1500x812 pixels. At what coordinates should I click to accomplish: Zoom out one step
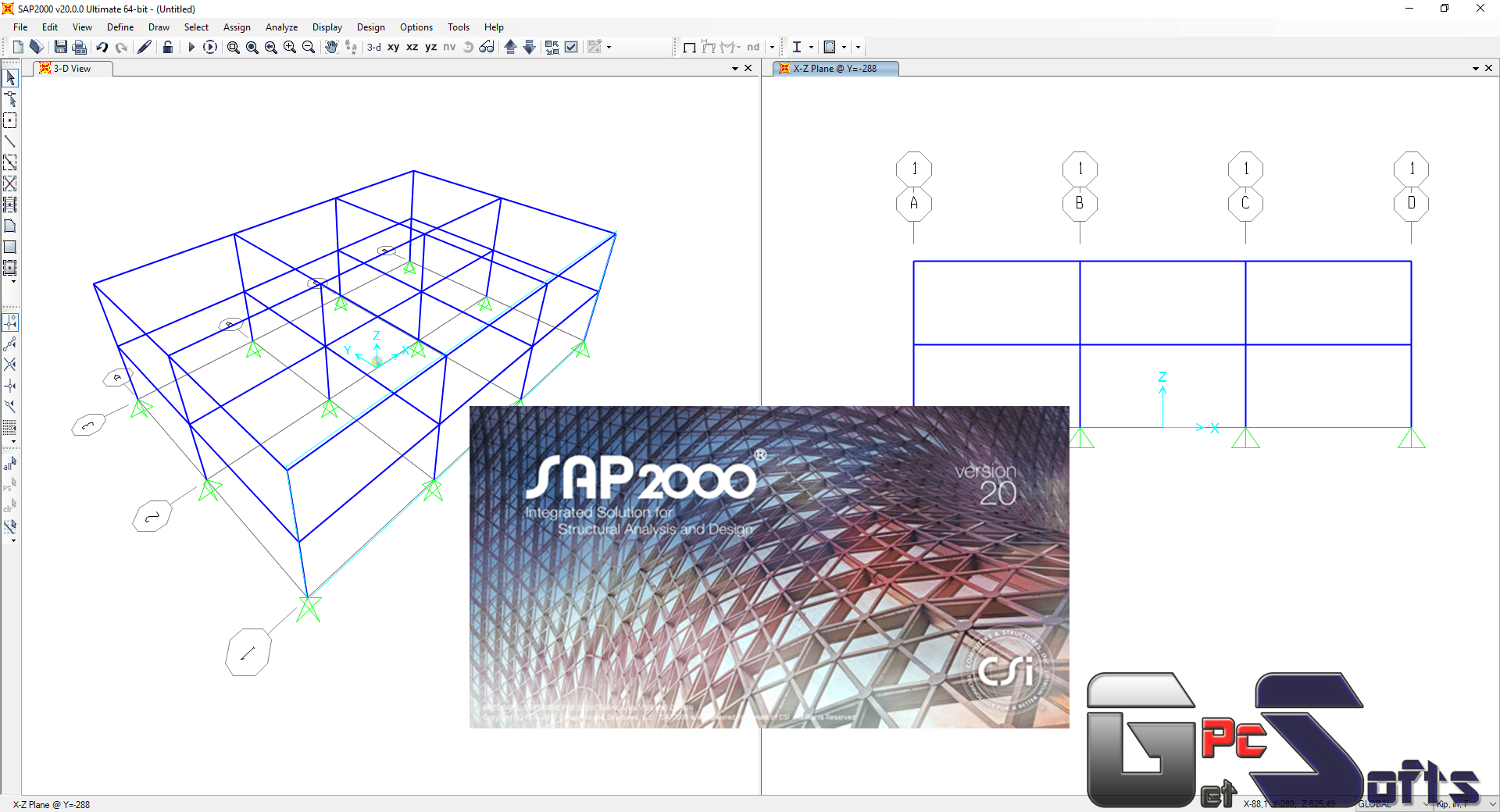click(309, 47)
